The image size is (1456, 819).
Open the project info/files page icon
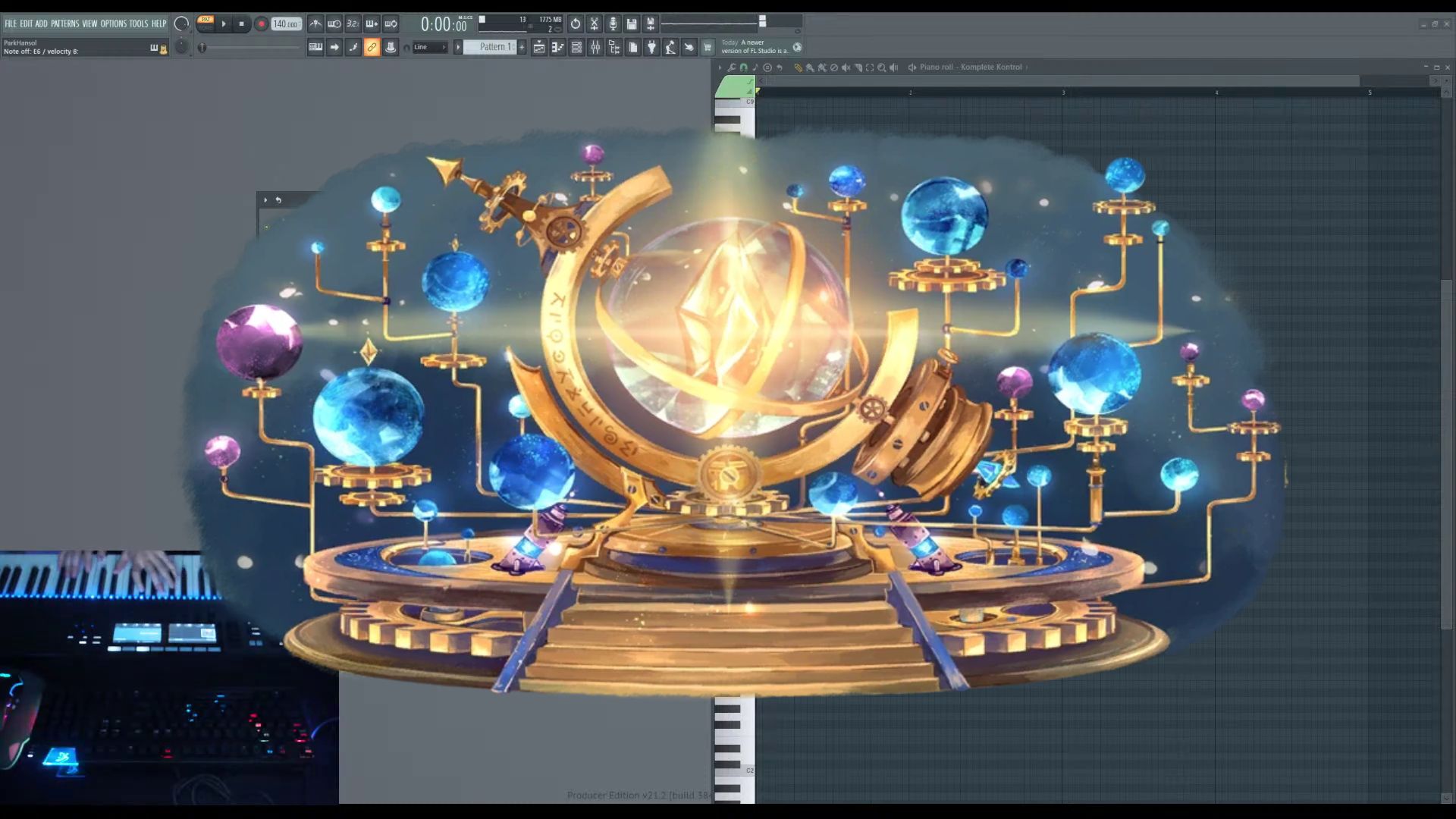point(633,47)
